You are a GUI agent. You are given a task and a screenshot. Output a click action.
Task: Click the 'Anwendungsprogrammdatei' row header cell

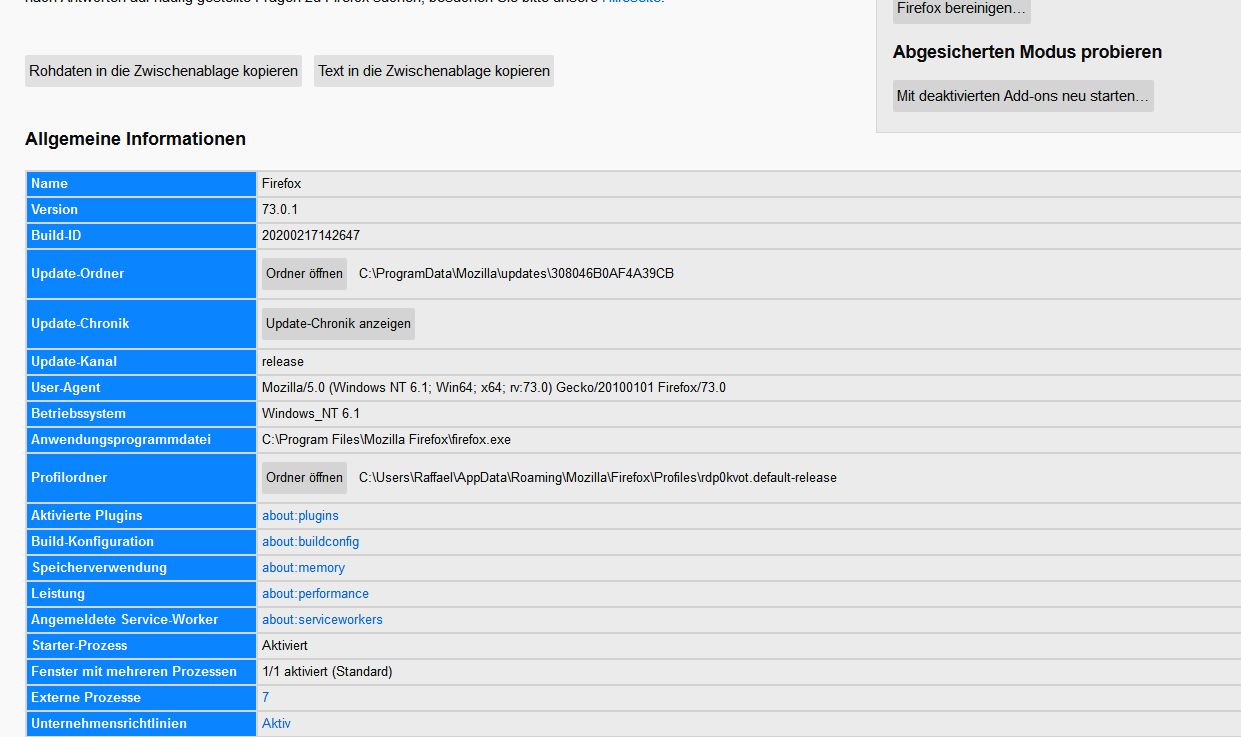coord(142,439)
